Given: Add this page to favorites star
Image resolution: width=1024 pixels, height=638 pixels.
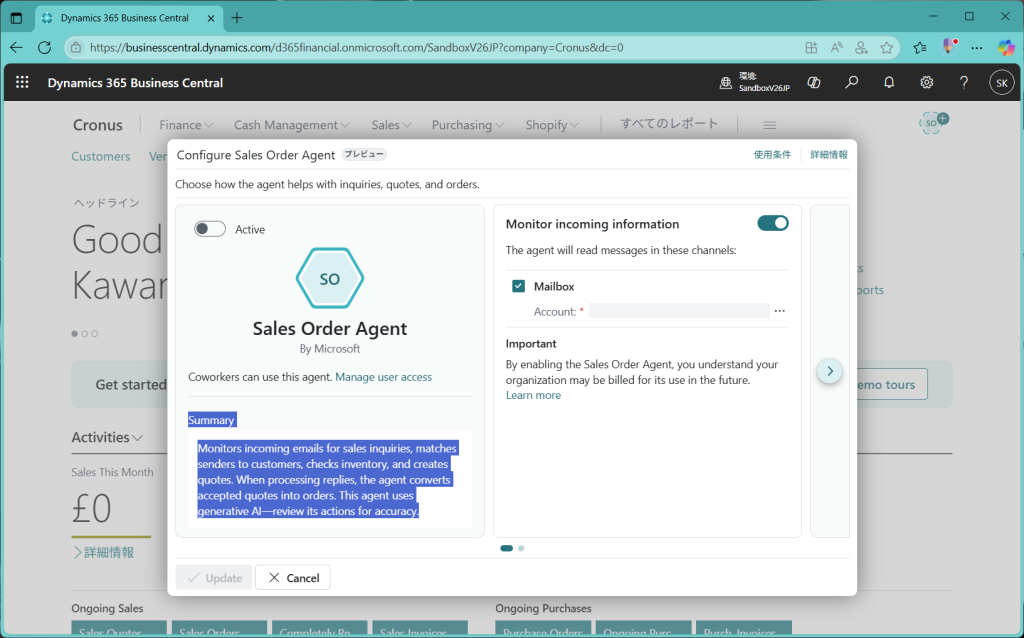Looking at the screenshot, I should (886, 47).
